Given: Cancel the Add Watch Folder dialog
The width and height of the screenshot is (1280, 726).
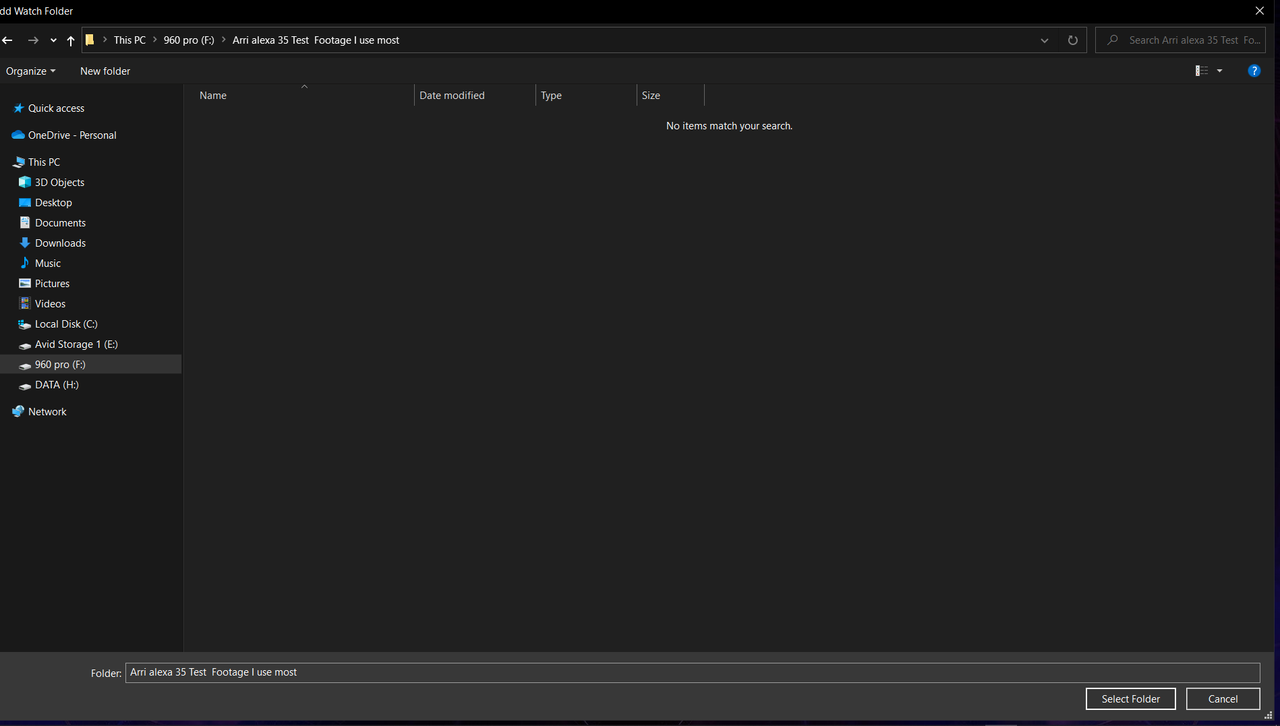Looking at the screenshot, I should (x=1223, y=699).
